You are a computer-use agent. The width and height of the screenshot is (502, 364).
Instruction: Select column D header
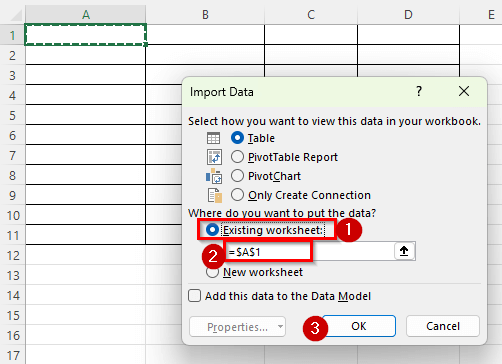pos(408,14)
